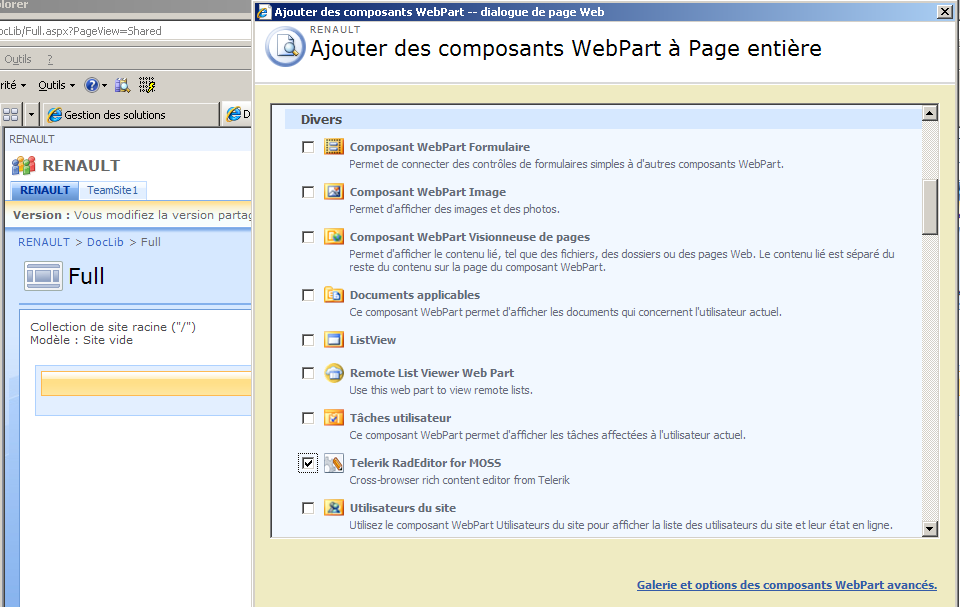Open the Outils toolbar dropdown
The width and height of the screenshot is (960, 607).
[x=56, y=85]
